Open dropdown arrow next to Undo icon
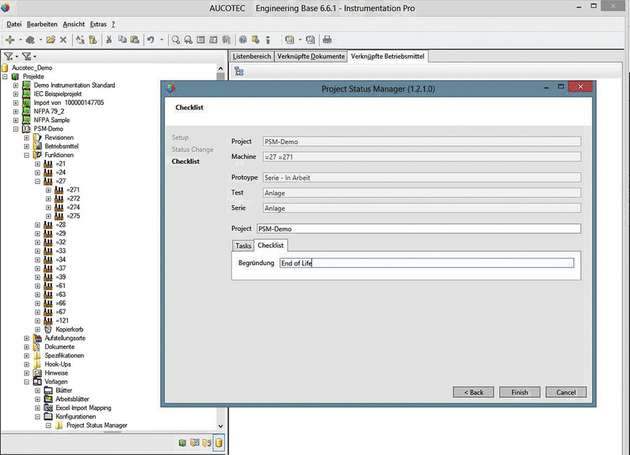The image size is (630, 455). pos(162,39)
